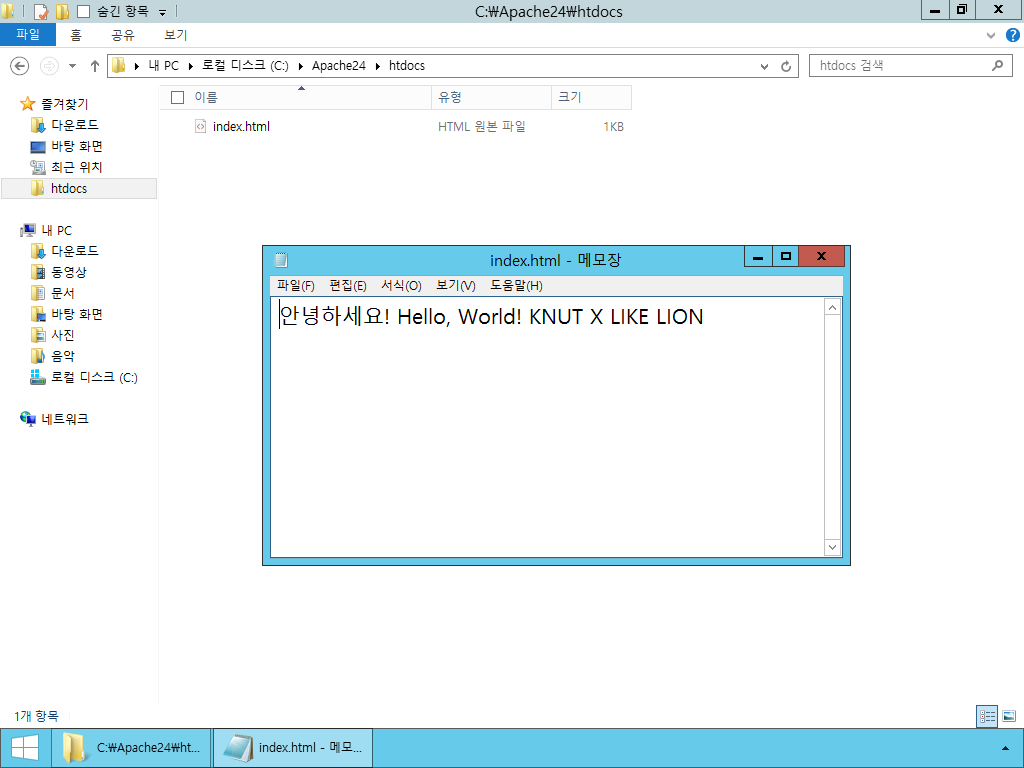
Task: Expand the ribbon with the chevron
Action: pos(991,35)
